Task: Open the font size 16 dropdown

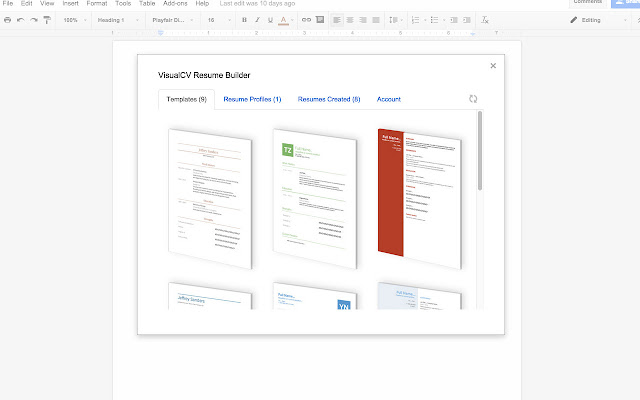Action: pos(219,20)
